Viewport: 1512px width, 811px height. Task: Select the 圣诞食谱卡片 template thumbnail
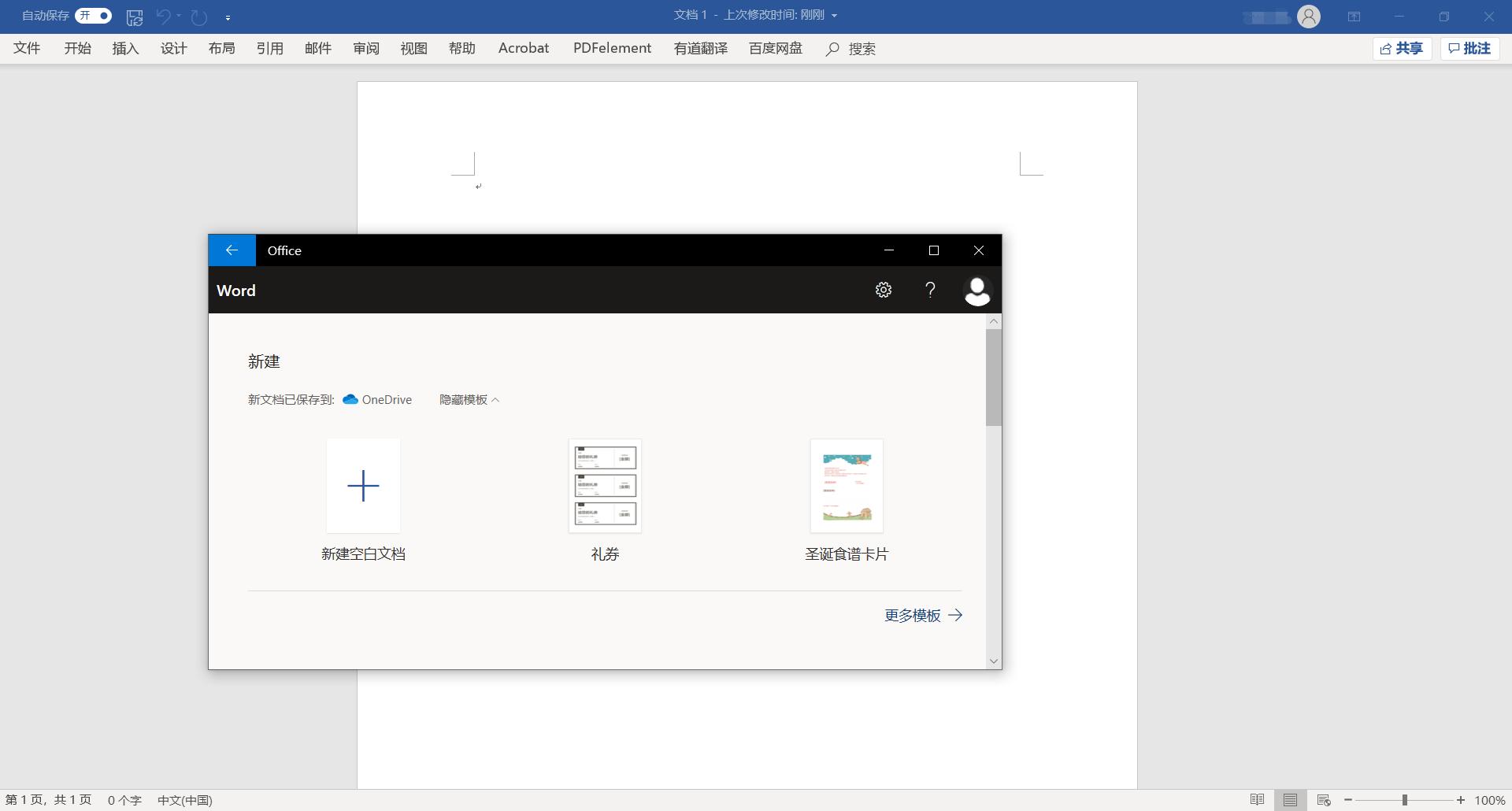pyautogui.click(x=847, y=485)
